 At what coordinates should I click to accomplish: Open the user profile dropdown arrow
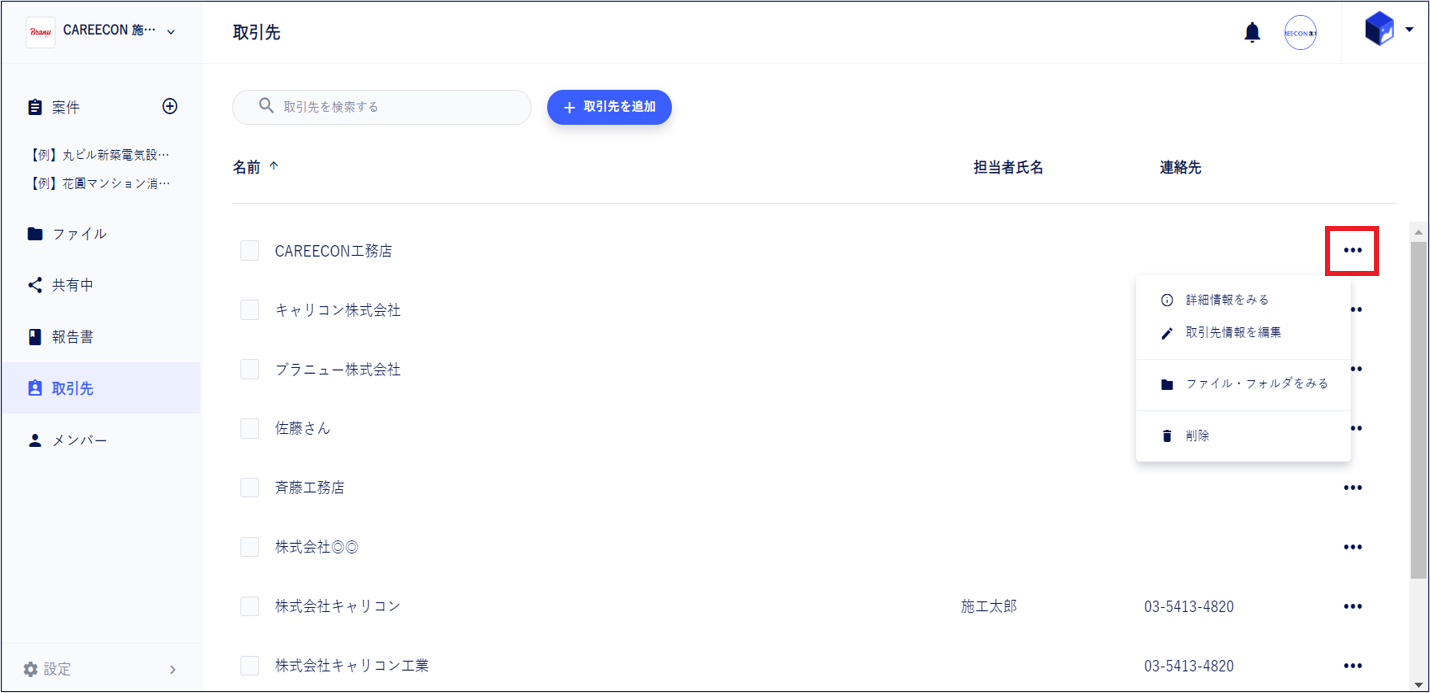tap(1409, 30)
